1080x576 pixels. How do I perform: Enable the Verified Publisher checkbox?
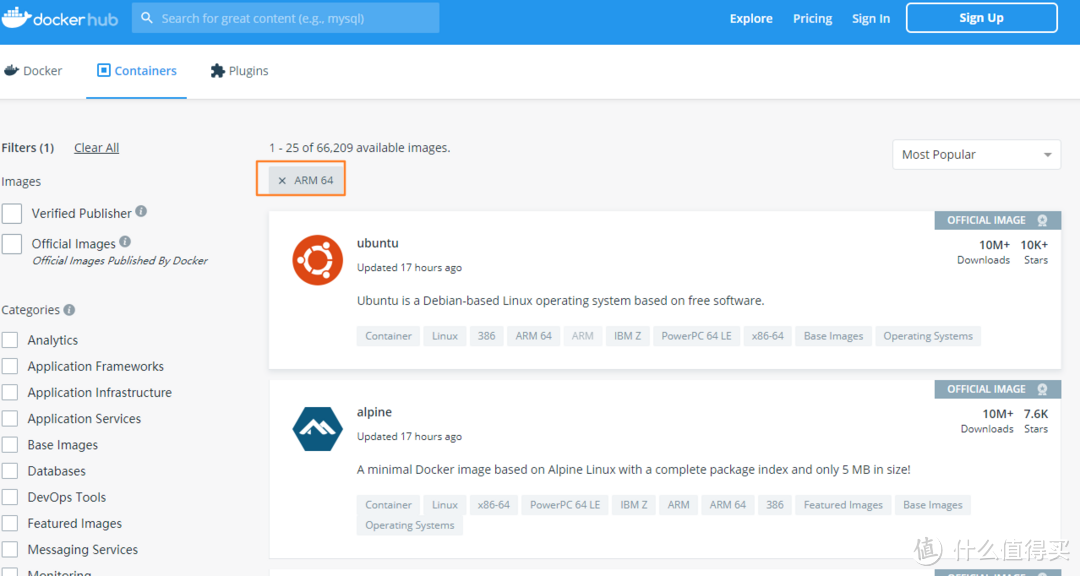click(x=12, y=214)
